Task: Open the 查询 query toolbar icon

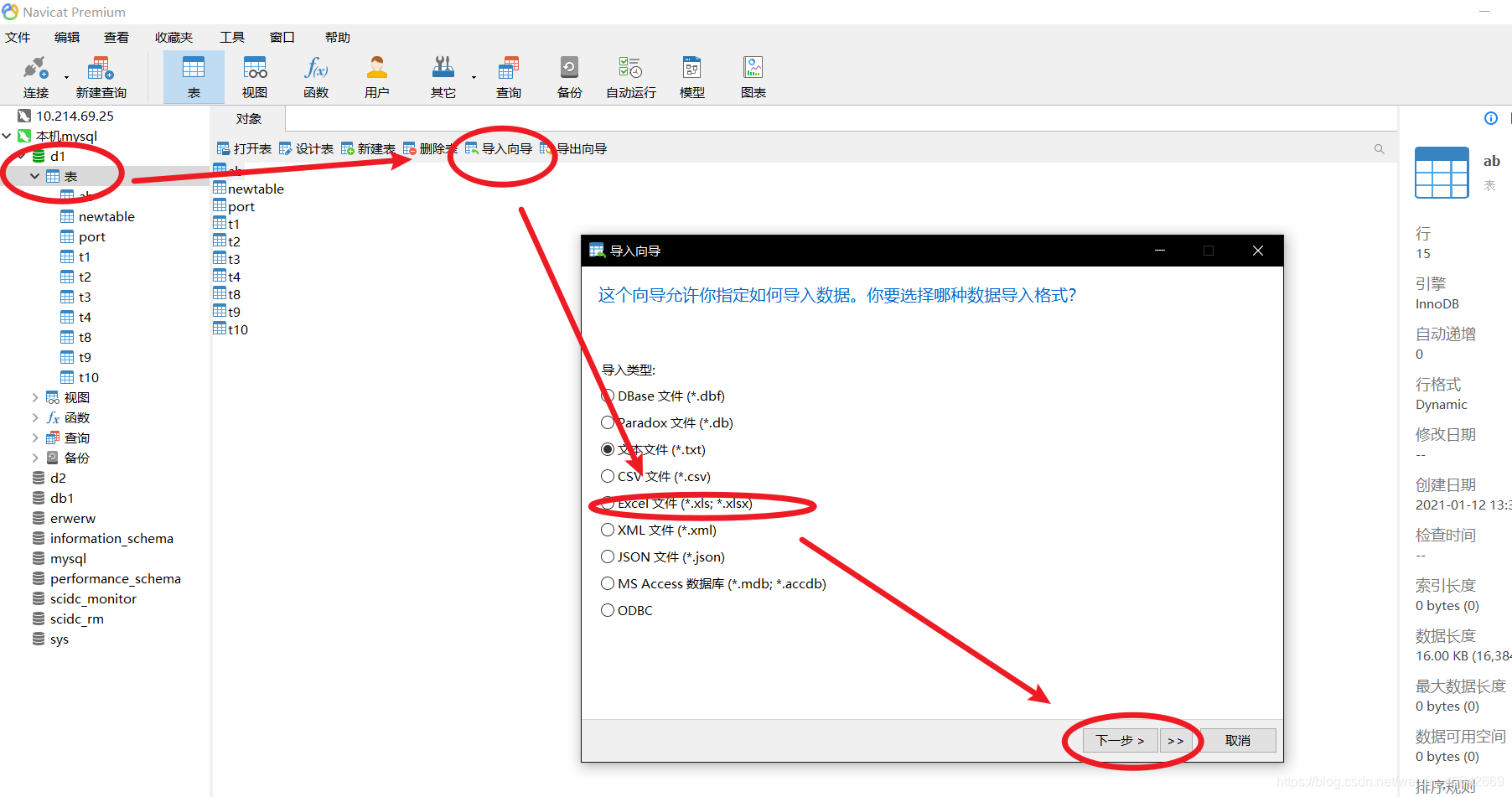Action: point(509,77)
